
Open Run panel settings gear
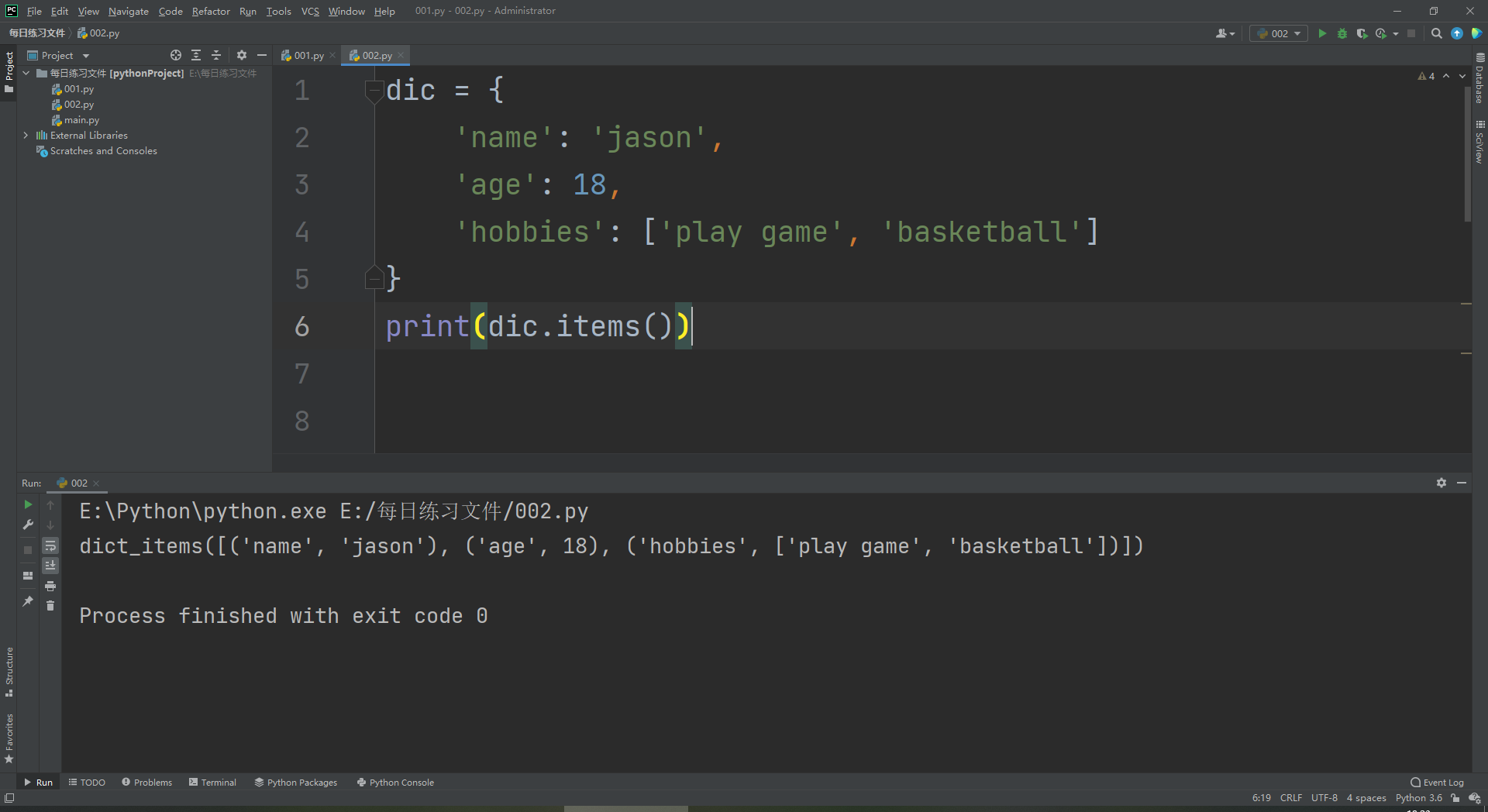(x=1441, y=483)
